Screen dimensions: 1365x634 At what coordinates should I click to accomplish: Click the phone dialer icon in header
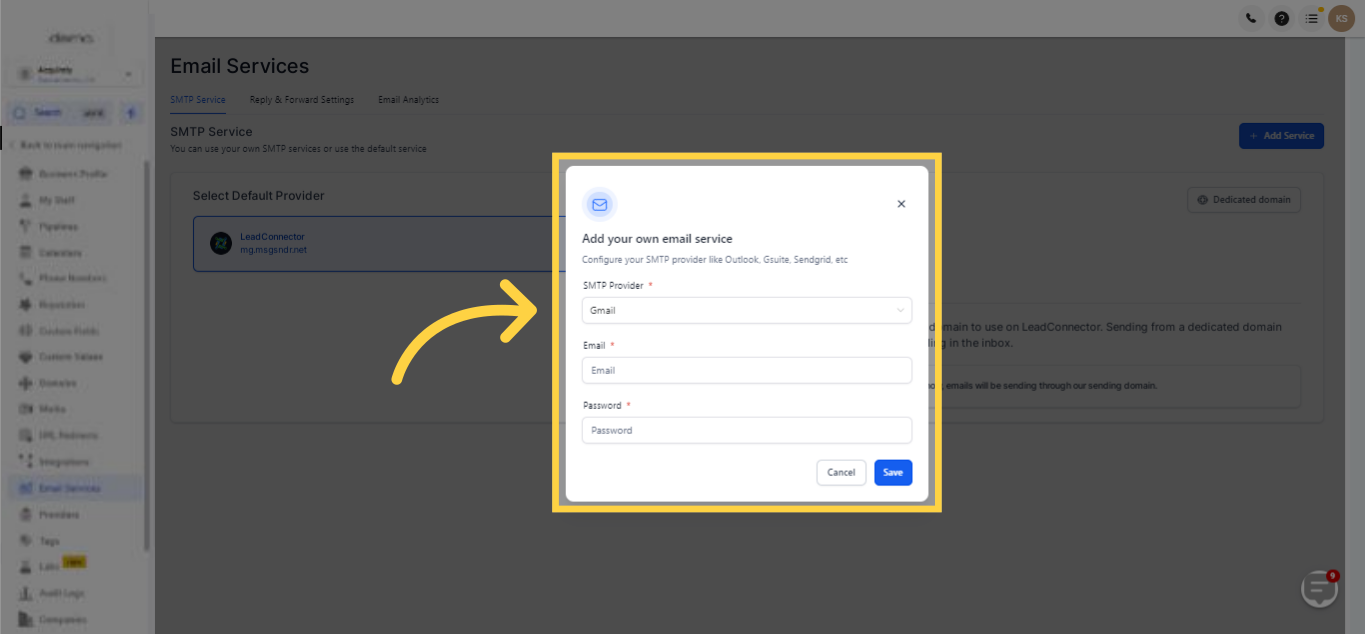pyautogui.click(x=1251, y=18)
